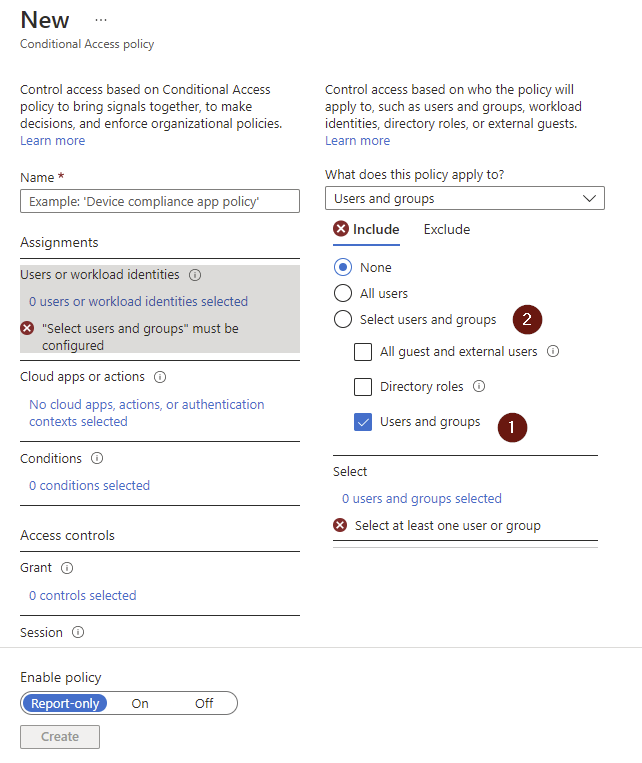Image resolution: width=642 pixels, height=763 pixels.
Task: Click the Grant info icon
Action: point(67,568)
